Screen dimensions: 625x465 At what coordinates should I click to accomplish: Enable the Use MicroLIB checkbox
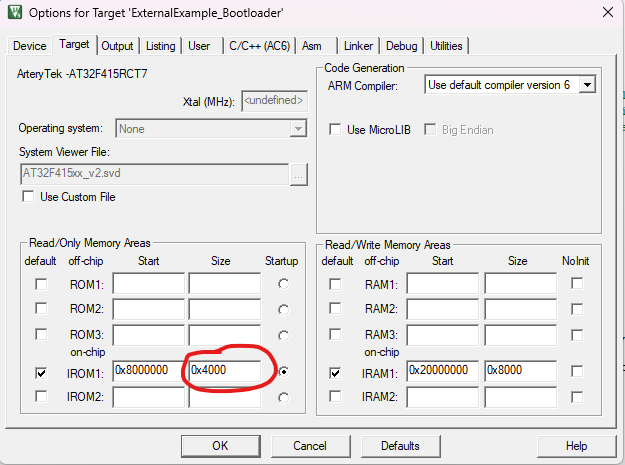point(335,130)
